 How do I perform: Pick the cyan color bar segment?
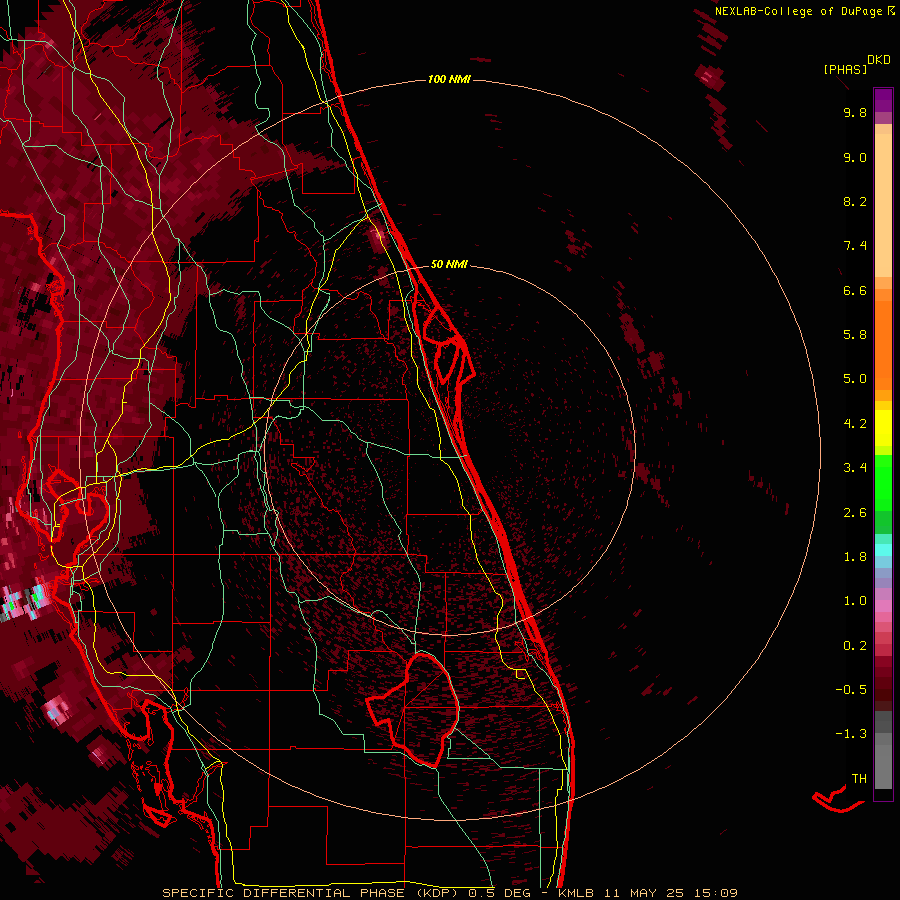pos(883,550)
